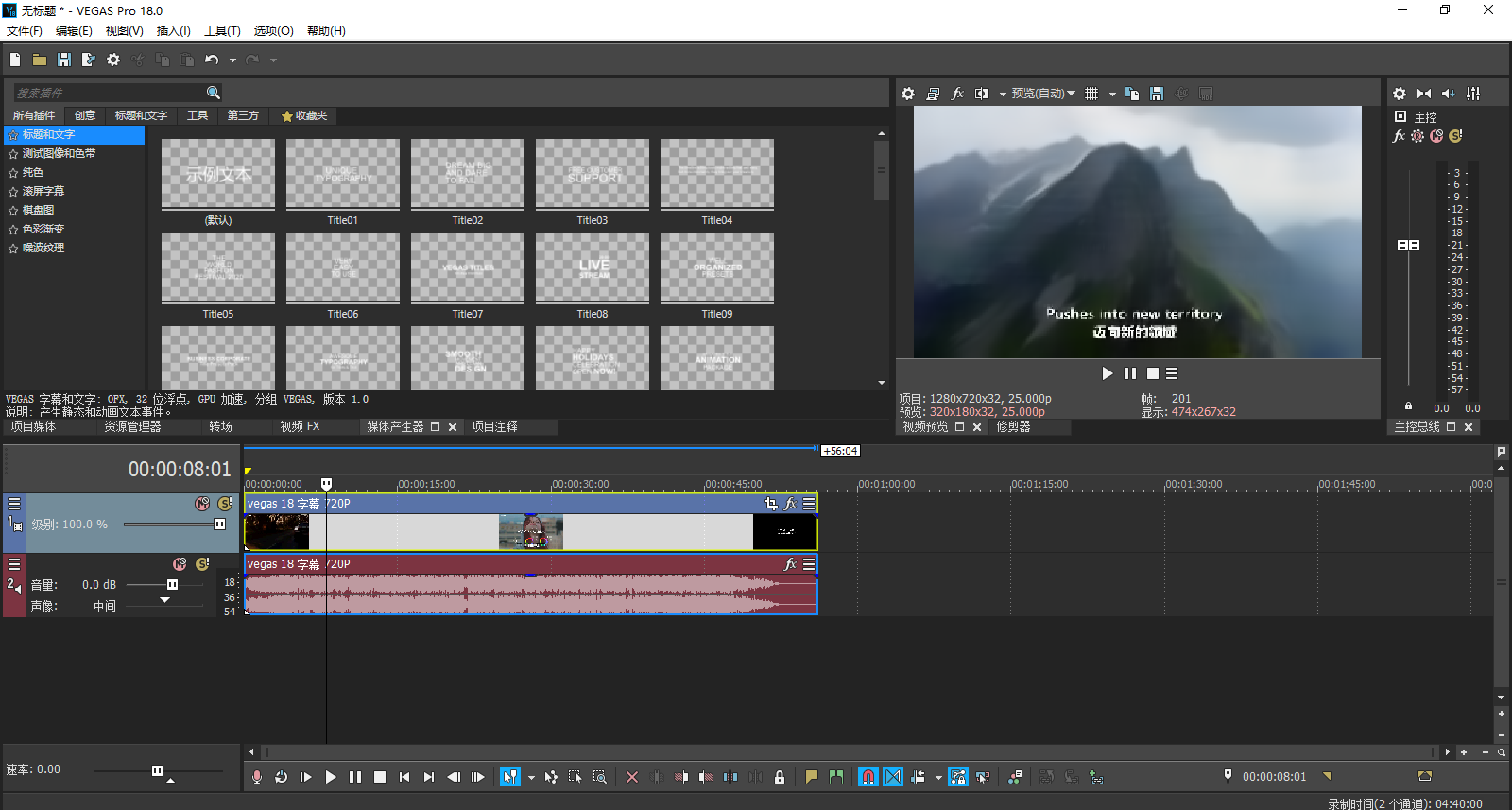This screenshot has width=1512, height=810.
Task: Expand the main toolbar overflow arrow
Action: click(x=274, y=60)
